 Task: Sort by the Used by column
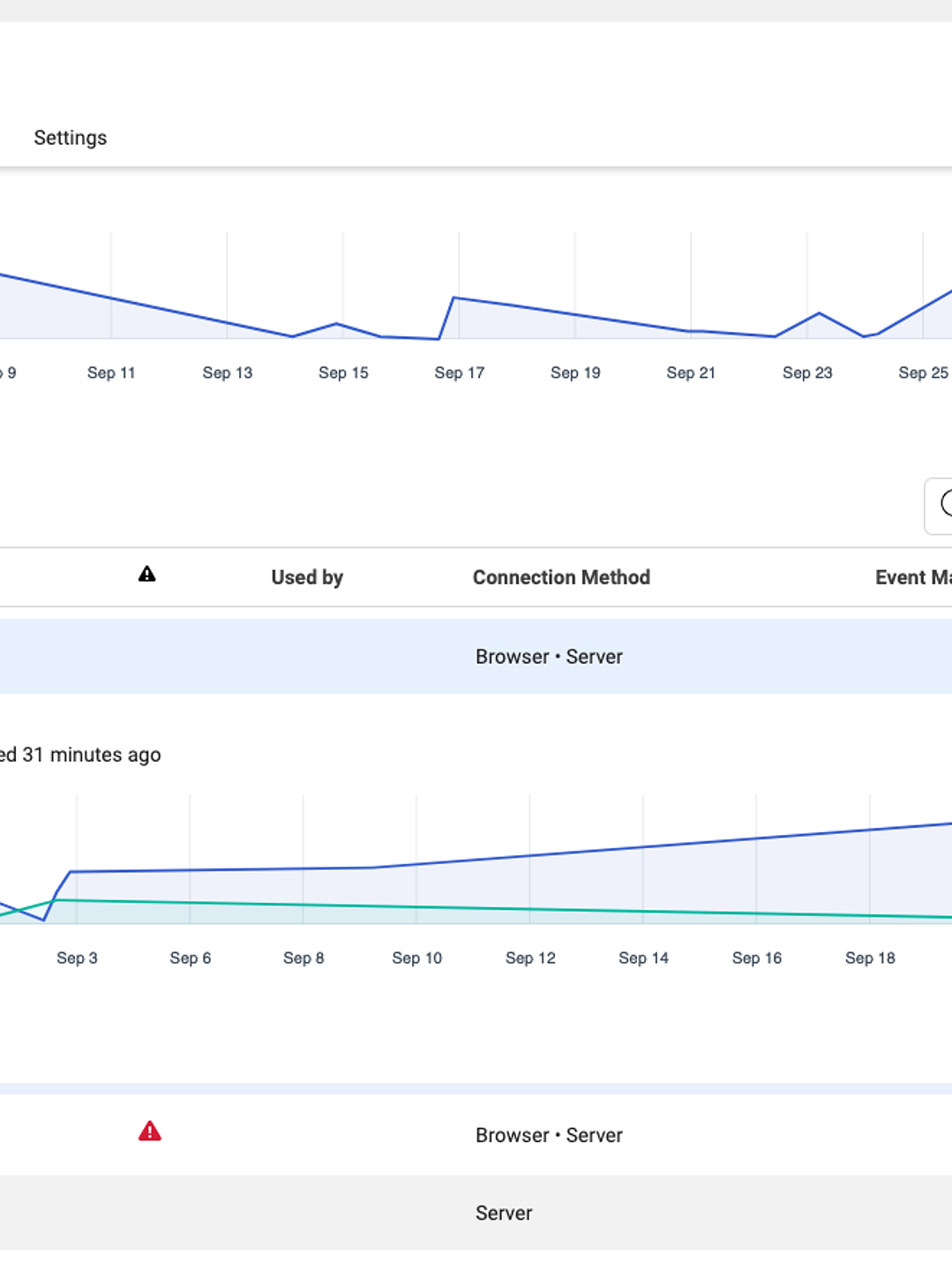click(306, 577)
